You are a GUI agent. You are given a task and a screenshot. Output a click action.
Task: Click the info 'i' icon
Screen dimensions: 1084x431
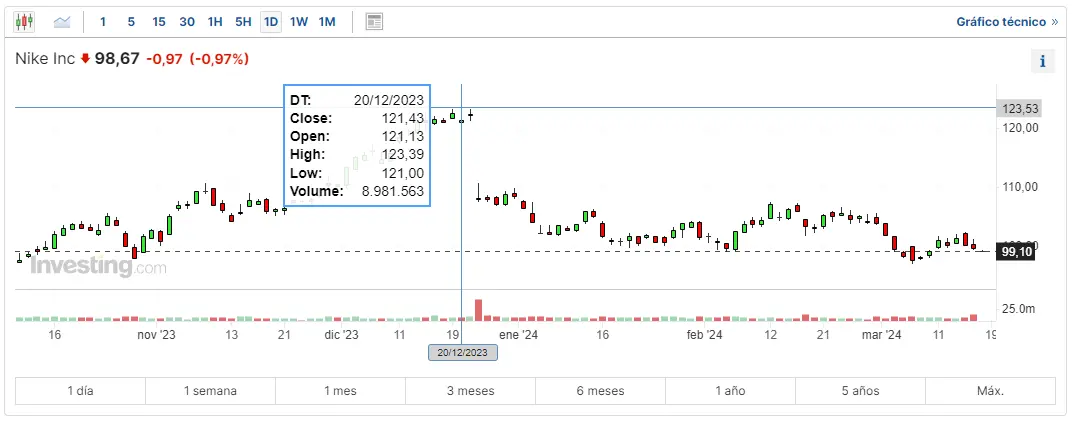point(1043,62)
